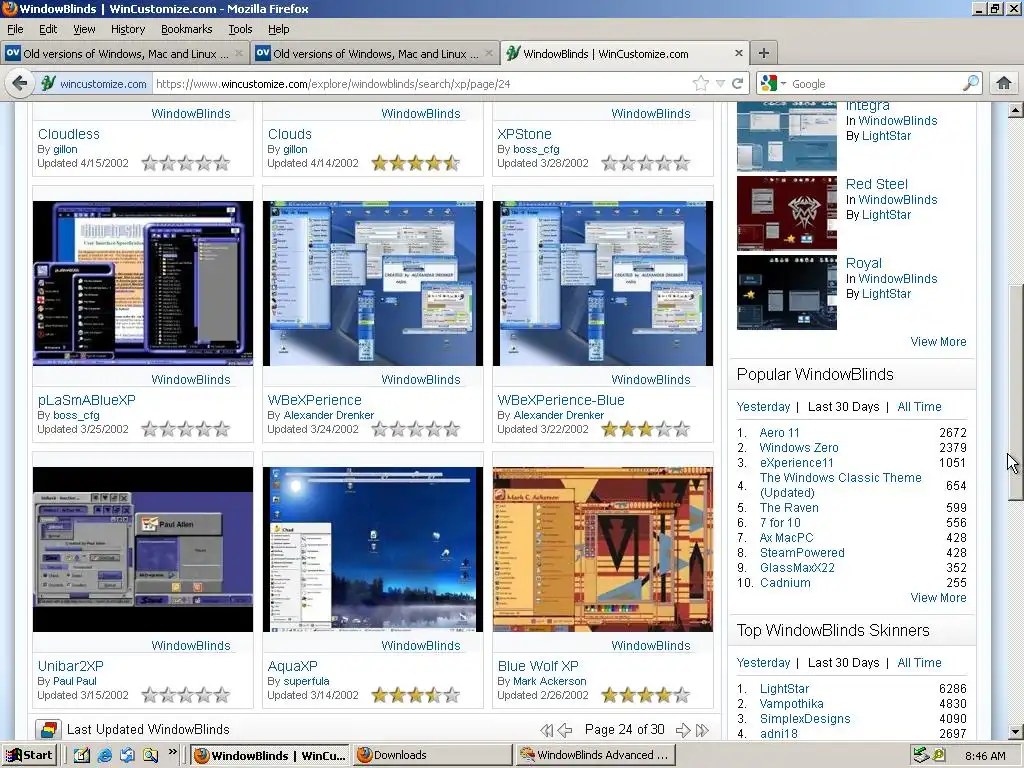Bookmark this page with the star icon
Image resolution: width=1024 pixels, height=768 pixels.
[700, 84]
